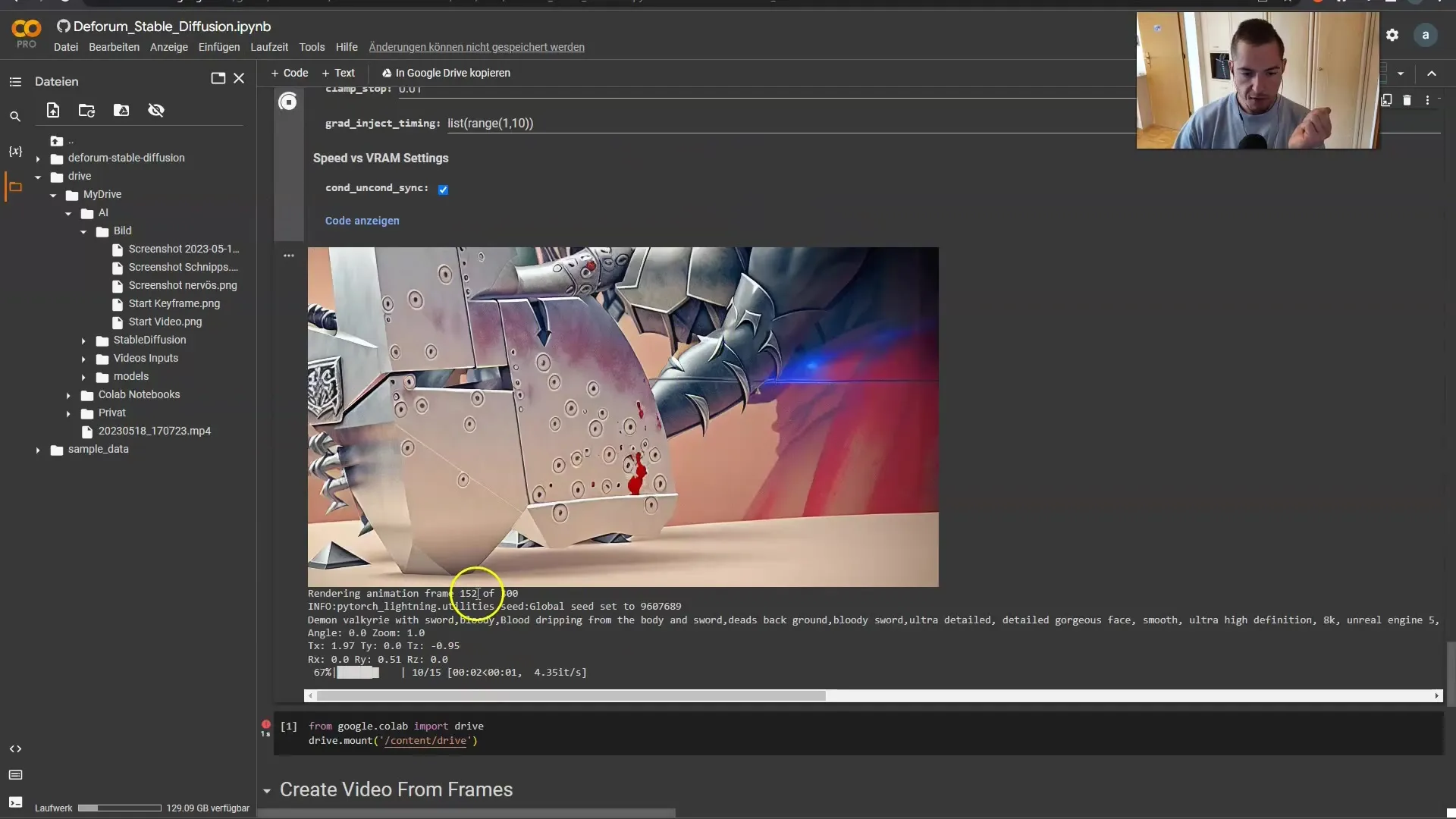The width and height of the screenshot is (1456, 819).
Task: Upload a file to session storage
Action: (x=53, y=111)
